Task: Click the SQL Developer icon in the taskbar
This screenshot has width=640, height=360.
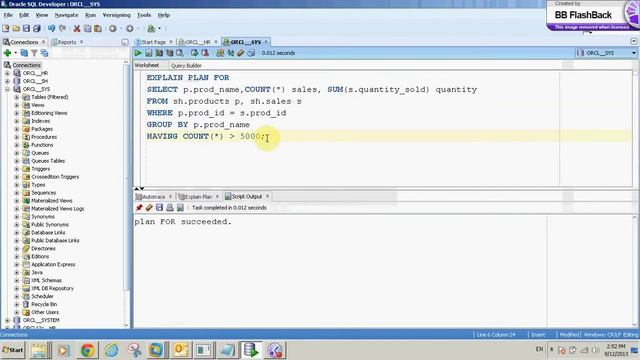Action: pyautogui.click(x=251, y=350)
